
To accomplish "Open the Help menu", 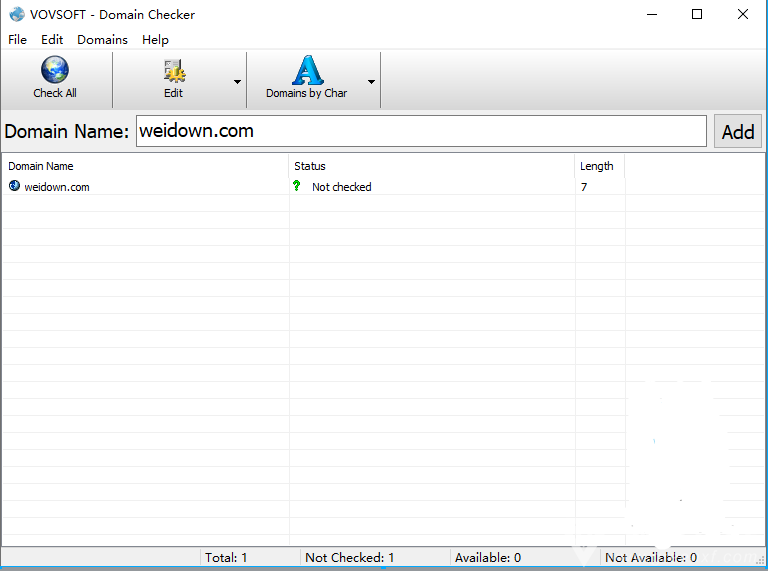I will pos(155,40).
